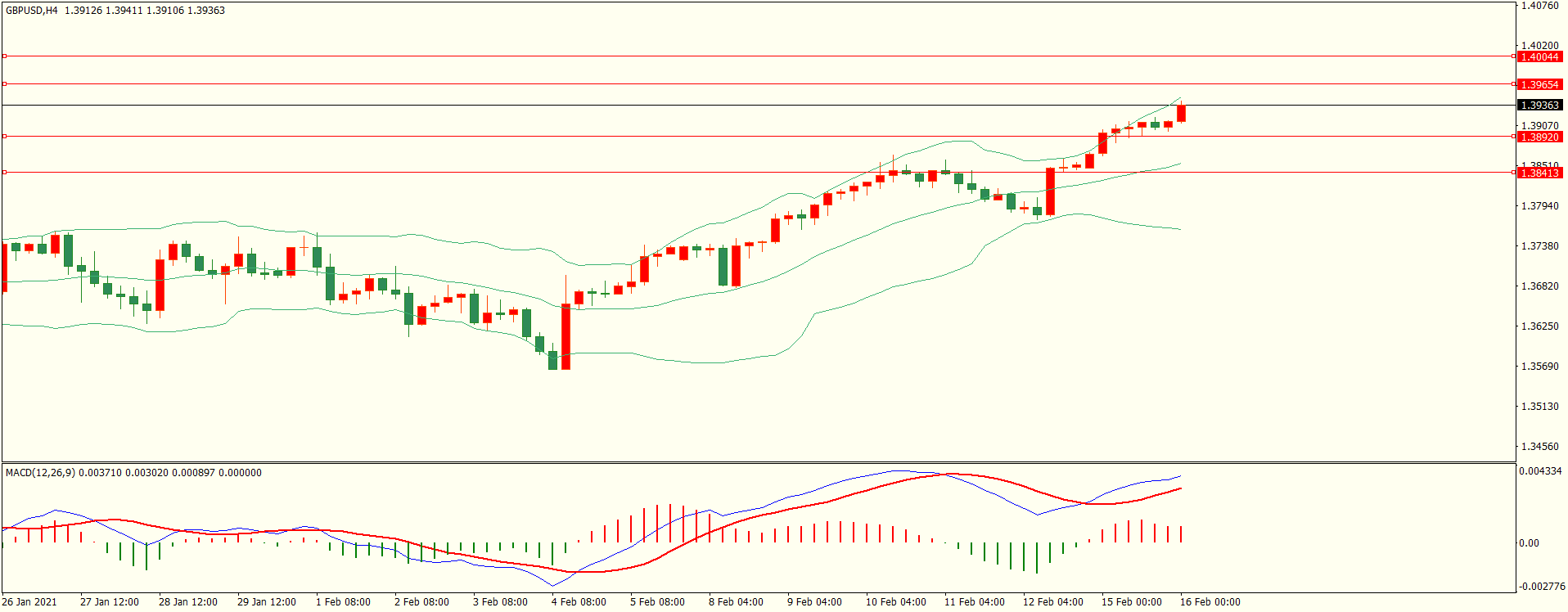This screenshot has width=1568, height=612.
Task: Select the red 1.40044 price level tag
Action: click(1539, 57)
